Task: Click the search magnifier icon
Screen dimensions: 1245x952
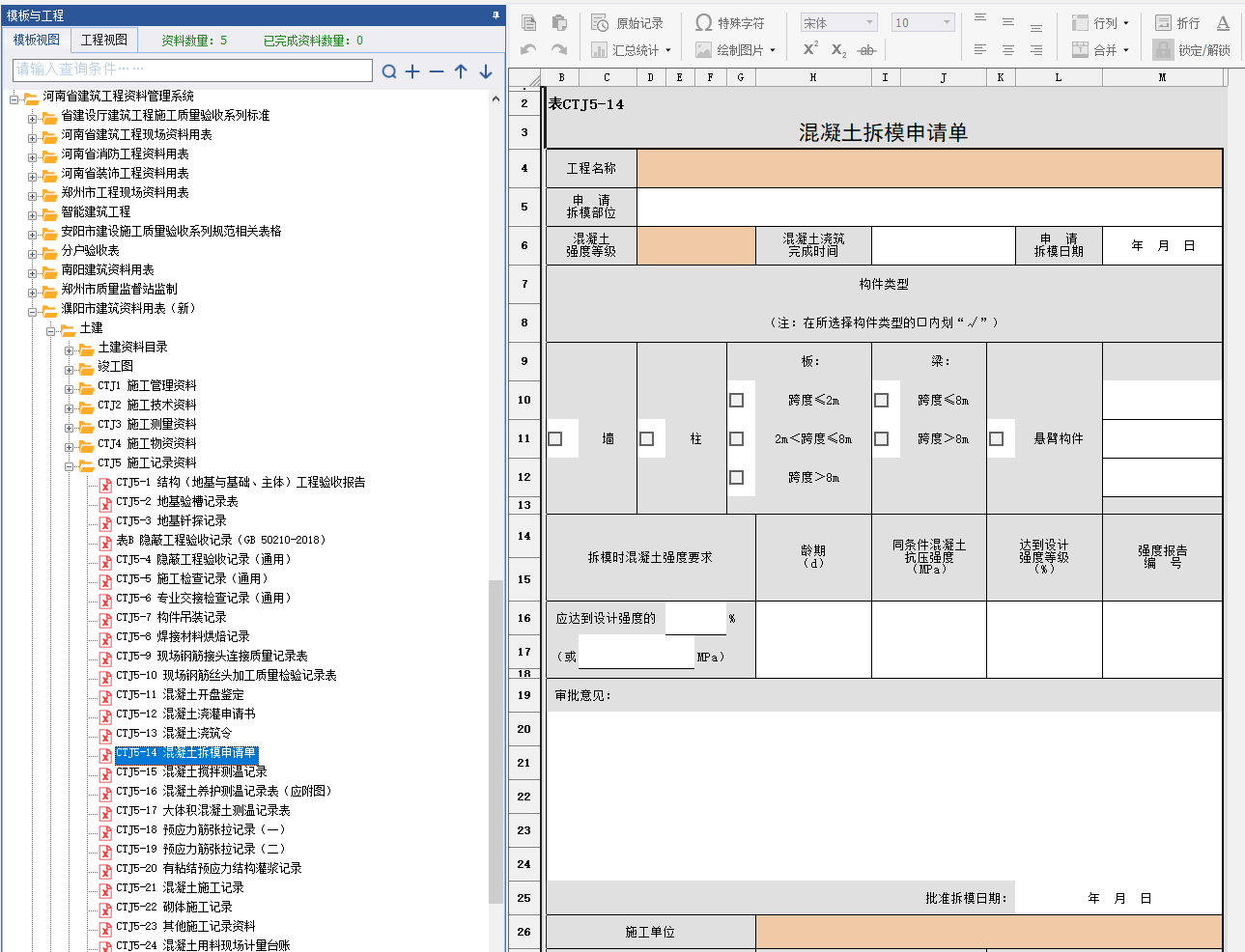Action: [x=389, y=71]
